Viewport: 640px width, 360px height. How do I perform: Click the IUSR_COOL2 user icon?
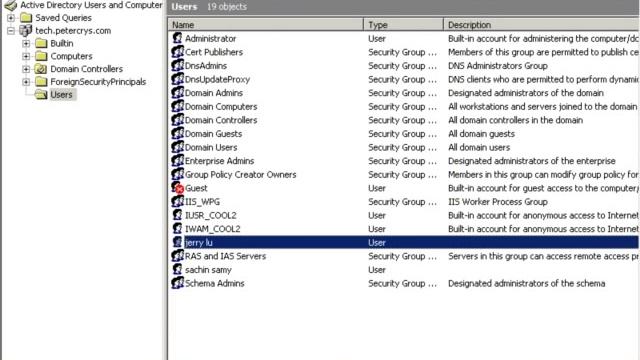(x=177, y=215)
